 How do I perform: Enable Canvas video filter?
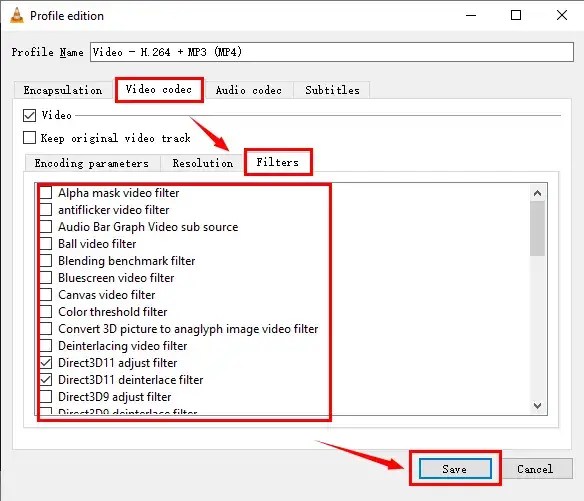pyautogui.click(x=46, y=295)
